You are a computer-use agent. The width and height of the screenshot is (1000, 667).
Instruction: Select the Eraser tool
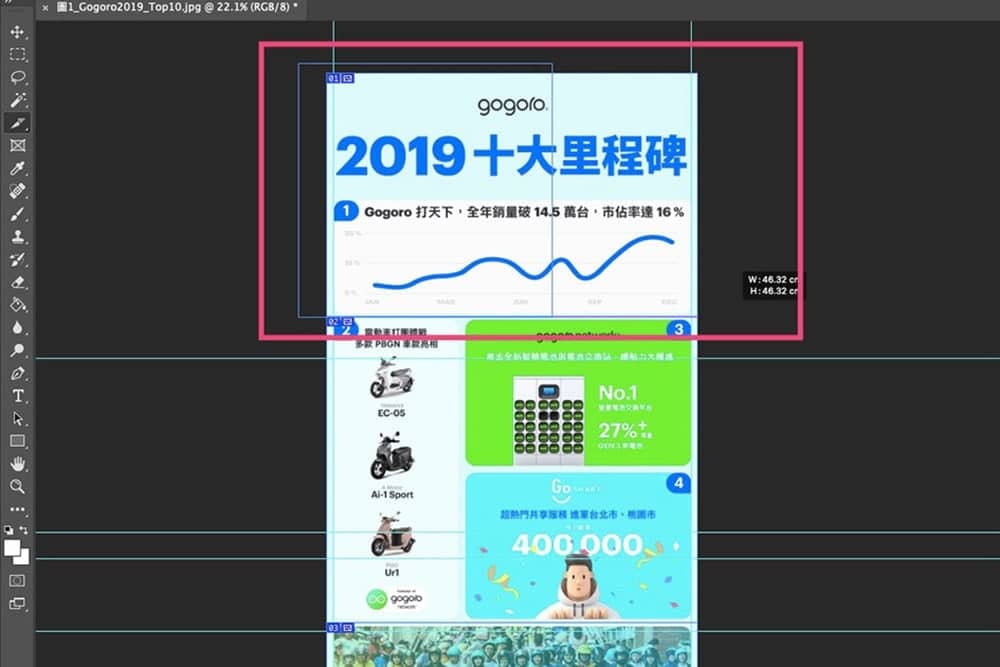(17, 282)
